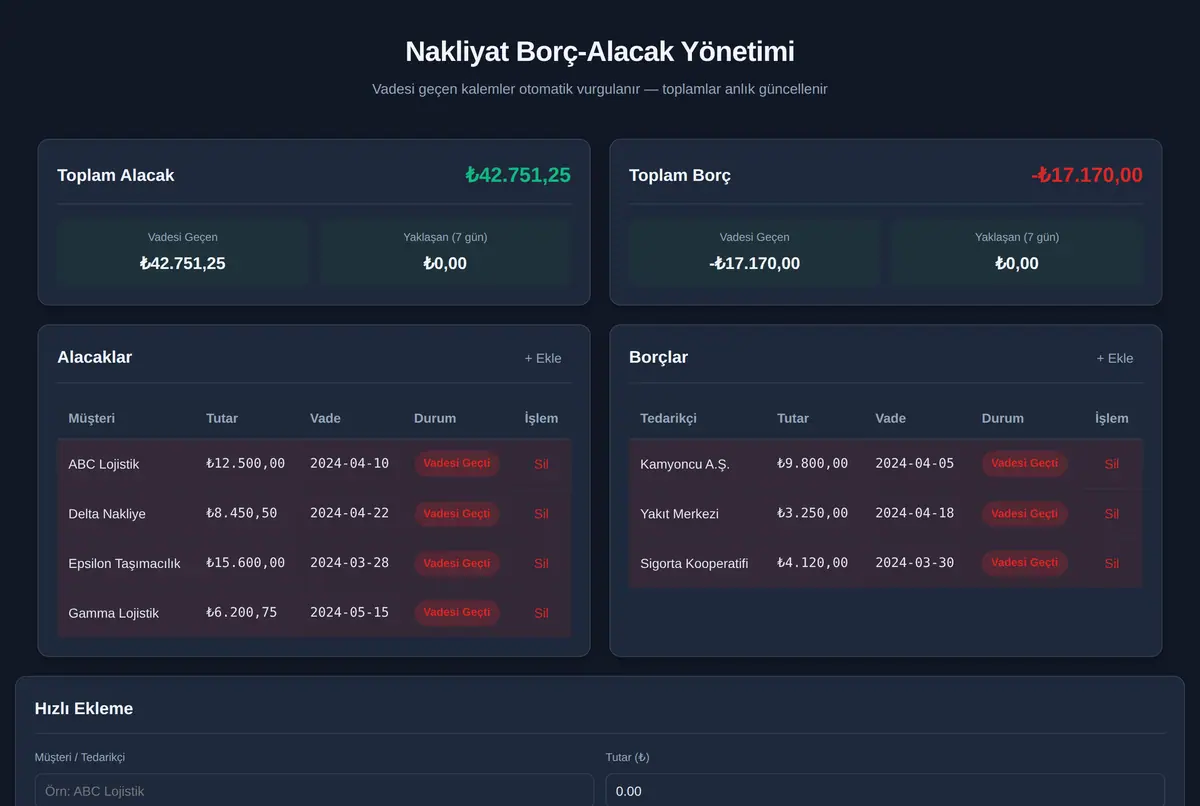
Task: Select the Gamma Lojistik customer name
Action: 114,613
